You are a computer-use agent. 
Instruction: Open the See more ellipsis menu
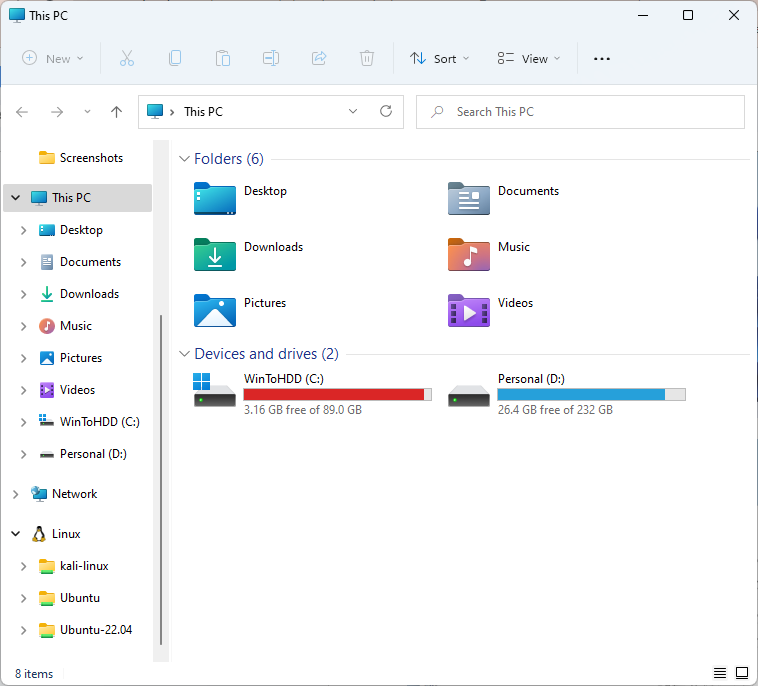(x=602, y=59)
